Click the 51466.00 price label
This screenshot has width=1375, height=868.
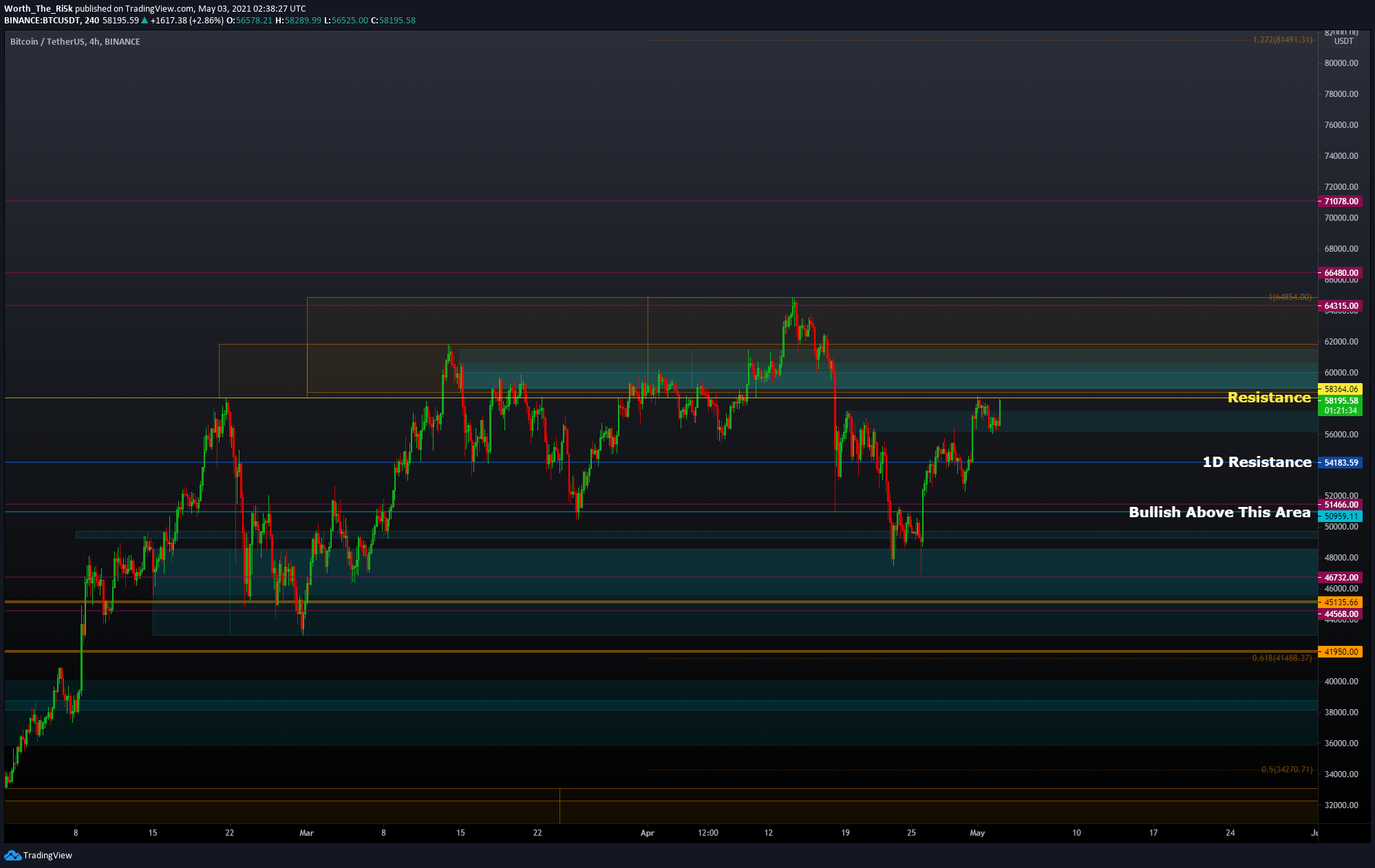tap(1341, 505)
